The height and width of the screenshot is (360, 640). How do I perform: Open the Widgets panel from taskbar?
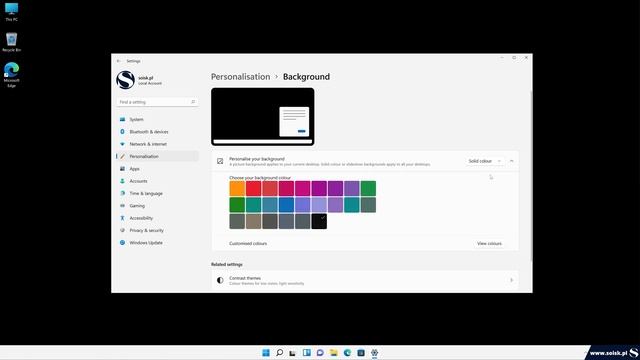coord(307,353)
